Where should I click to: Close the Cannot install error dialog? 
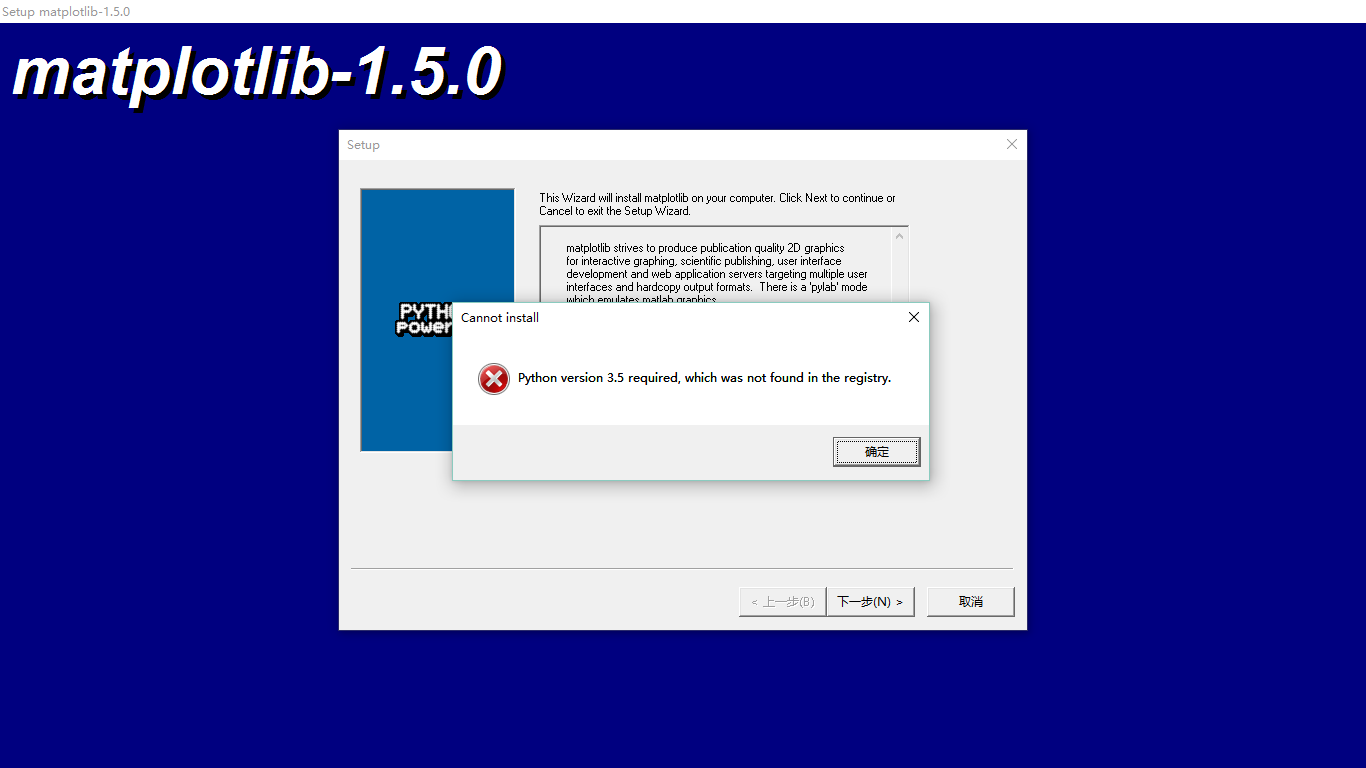click(913, 317)
